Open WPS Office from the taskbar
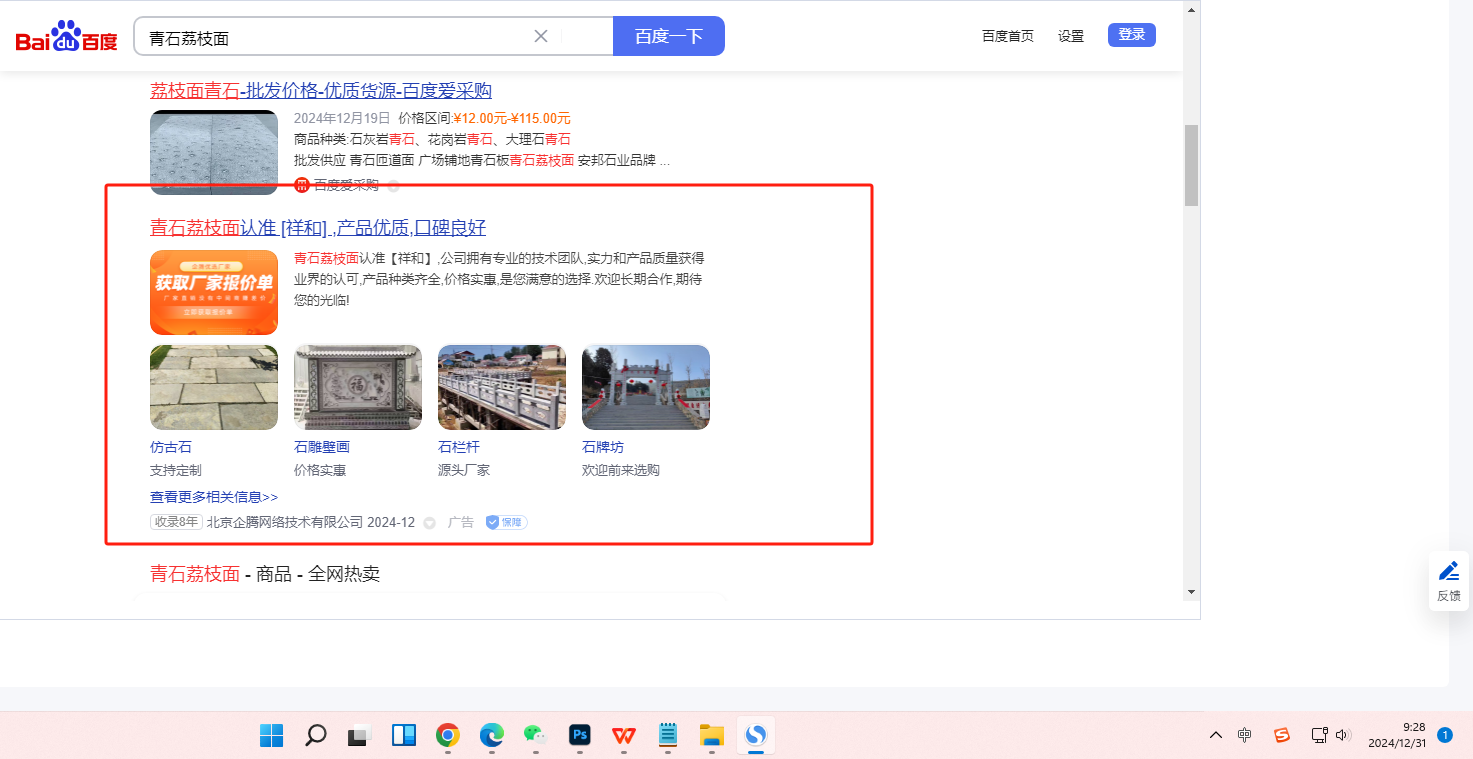Screen dimensions: 1473x759 (624, 736)
